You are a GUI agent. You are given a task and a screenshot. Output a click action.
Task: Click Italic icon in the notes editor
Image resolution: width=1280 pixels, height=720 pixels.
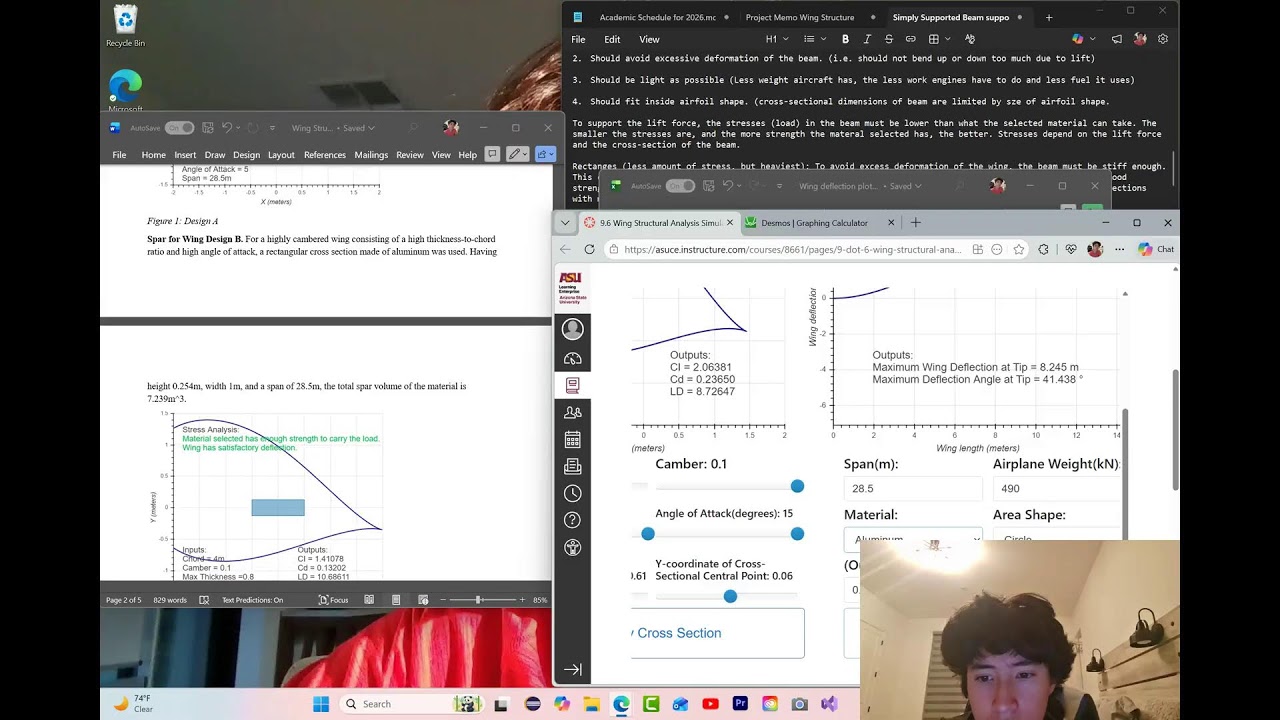pyautogui.click(x=867, y=39)
